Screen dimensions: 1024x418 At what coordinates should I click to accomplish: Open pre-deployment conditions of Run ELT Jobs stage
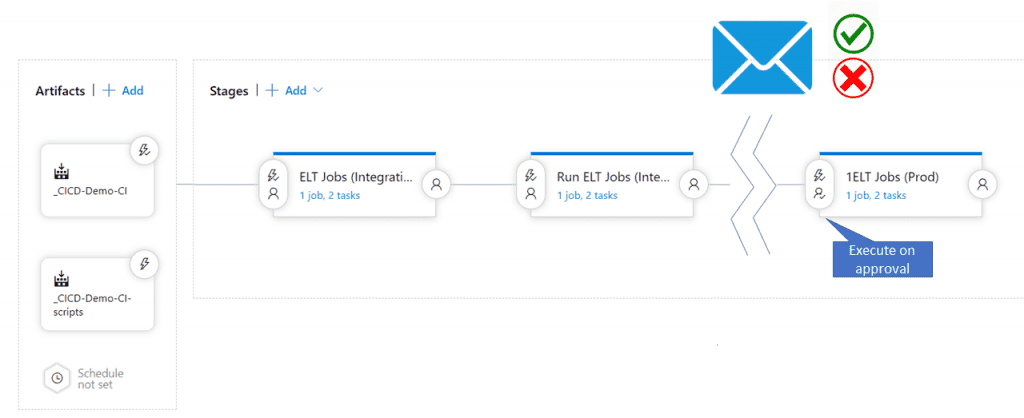click(x=530, y=185)
